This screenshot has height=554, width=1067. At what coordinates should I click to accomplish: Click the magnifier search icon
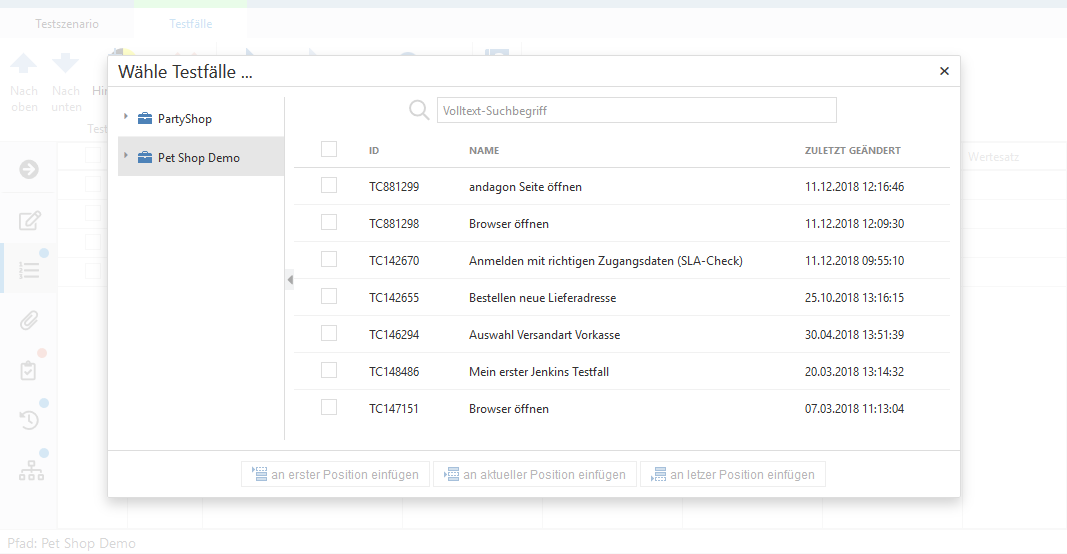pyautogui.click(x=419, y=110)
